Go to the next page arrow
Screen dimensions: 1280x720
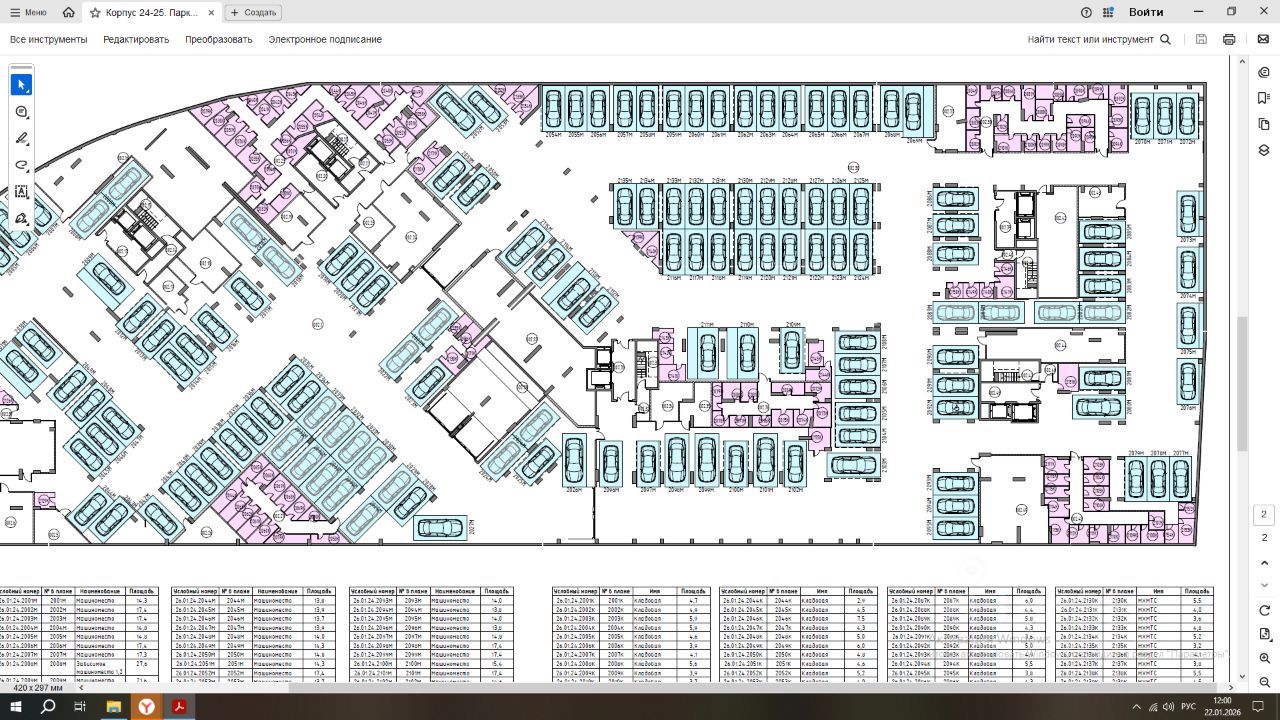tap(1264, 586)
